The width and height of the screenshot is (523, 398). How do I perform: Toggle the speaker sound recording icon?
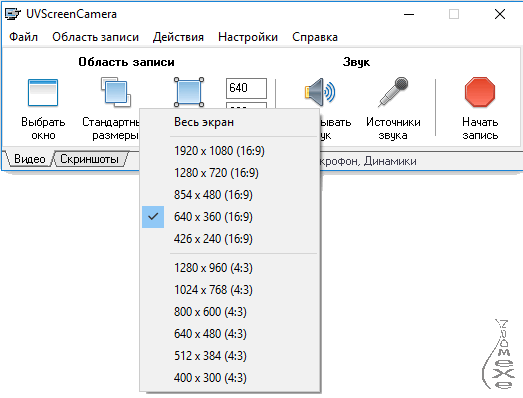click(320, 92)
